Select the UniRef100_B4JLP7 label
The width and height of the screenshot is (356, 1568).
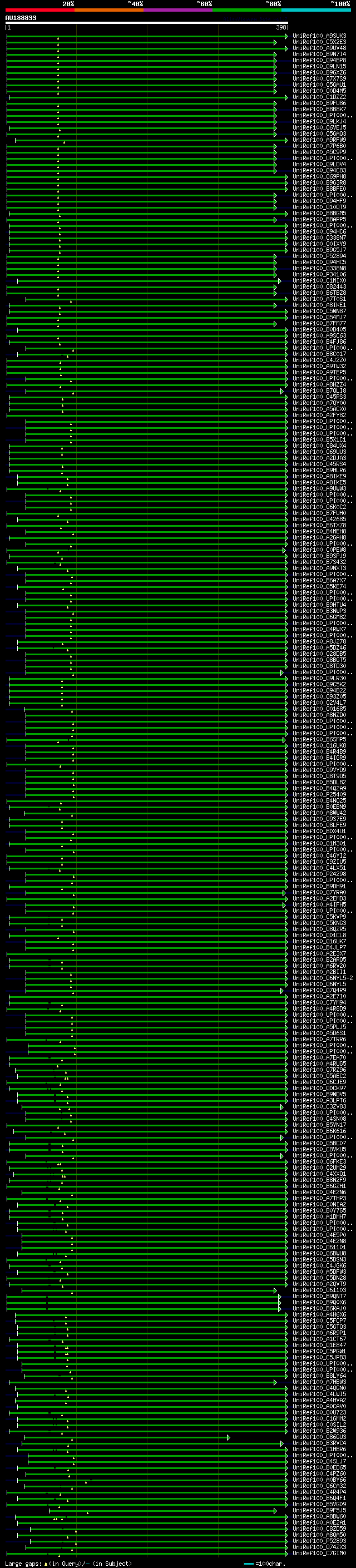[319, 947]
